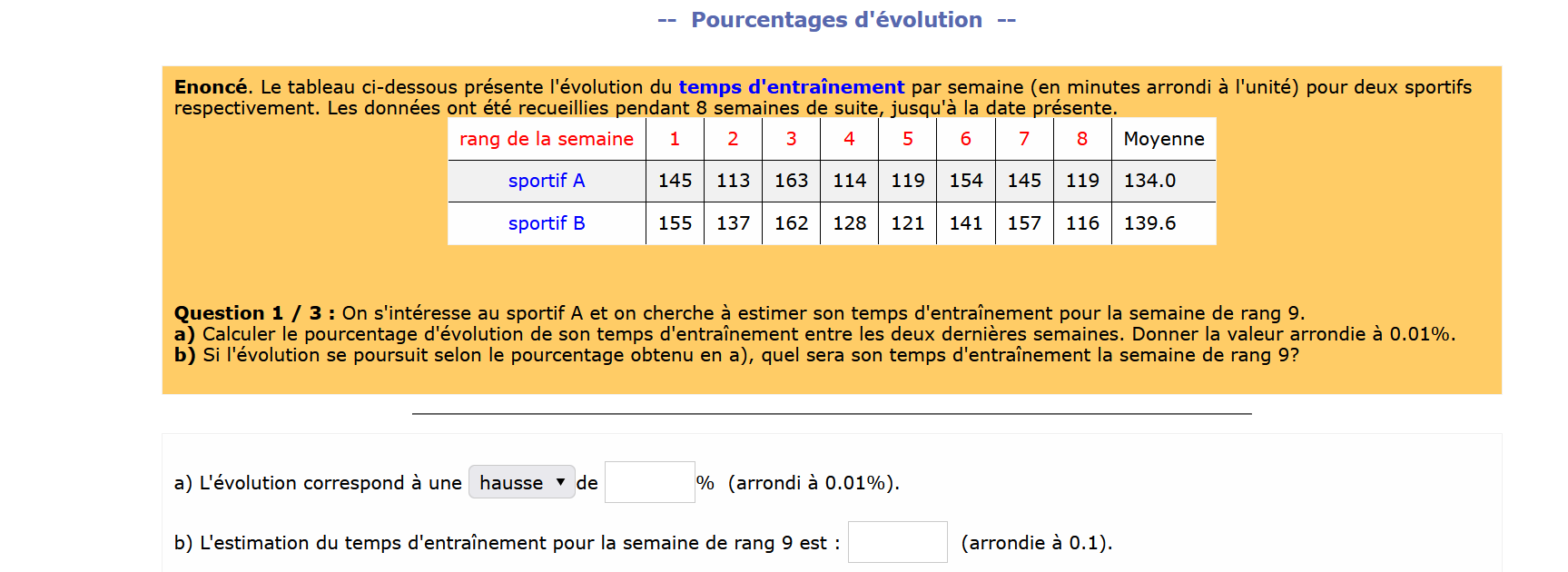This screenshot has width=1568, height=572.
Task: Click the "Question 1 / 3" heading text
Action: (x=254, y=313)
